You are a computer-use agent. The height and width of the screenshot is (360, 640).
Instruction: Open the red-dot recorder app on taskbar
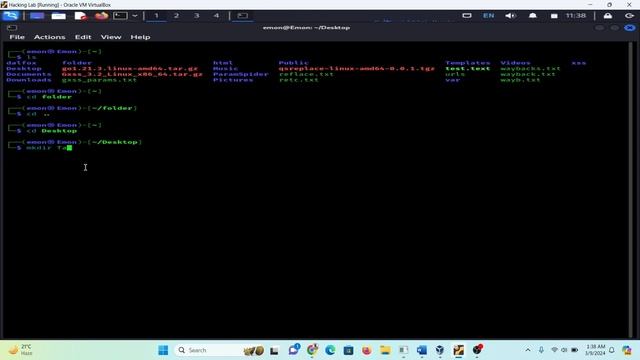[477, 350]
